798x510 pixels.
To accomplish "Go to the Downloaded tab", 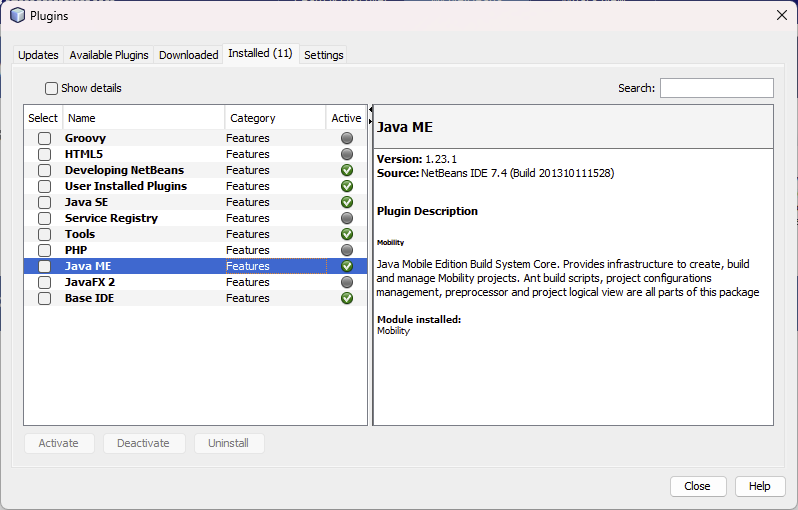I will click(x=188, y=54).
